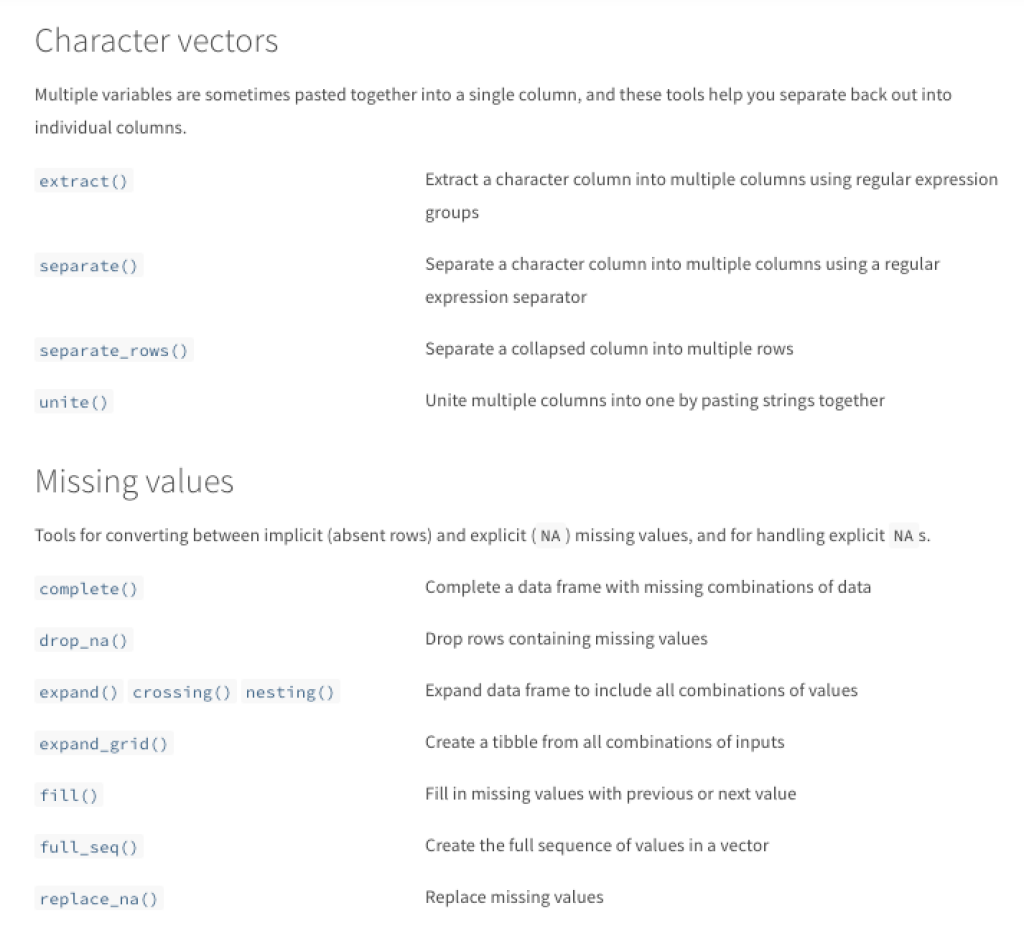Click the crossing() function link
Image resolution: width=1024 pixels, height=946 pixels.
pos(182,692)
